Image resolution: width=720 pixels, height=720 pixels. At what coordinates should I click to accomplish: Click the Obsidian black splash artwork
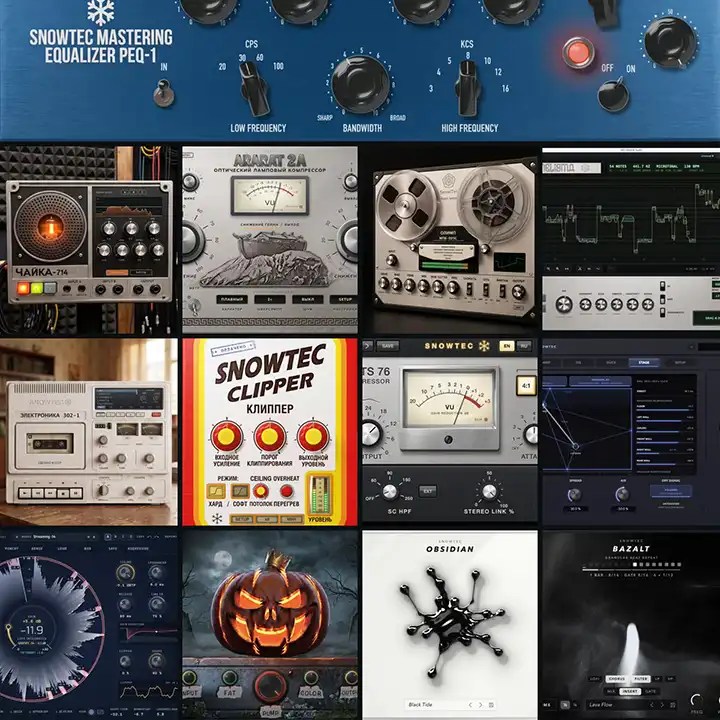click(450, 622)
